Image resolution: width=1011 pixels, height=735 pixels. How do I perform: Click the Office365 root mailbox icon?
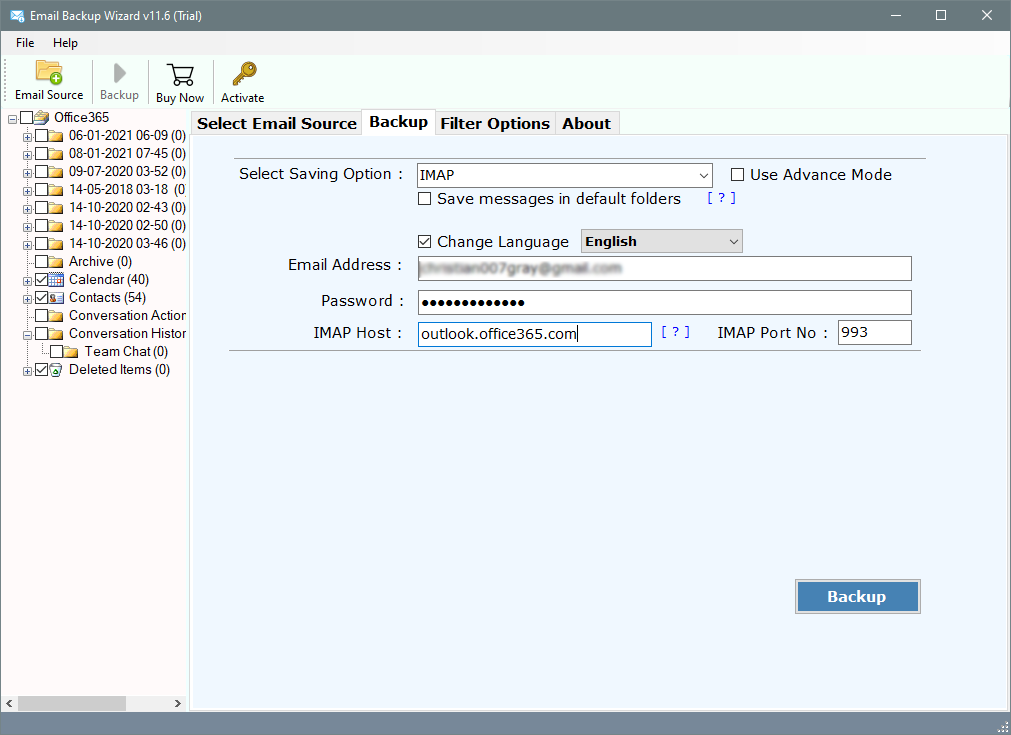click(x=42, y=117)
